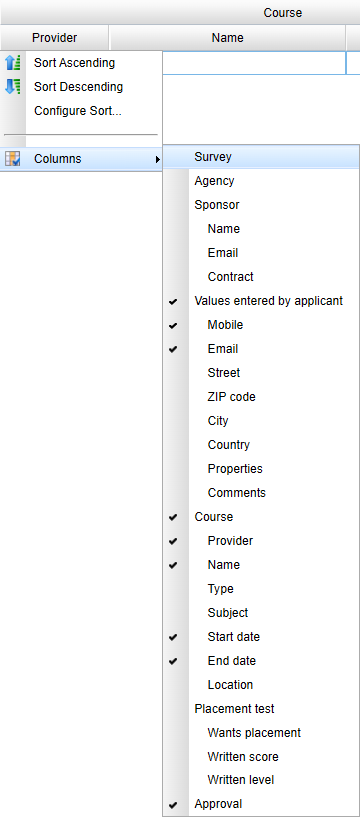Click the Sort Descending arrow icon

point(13,87)
